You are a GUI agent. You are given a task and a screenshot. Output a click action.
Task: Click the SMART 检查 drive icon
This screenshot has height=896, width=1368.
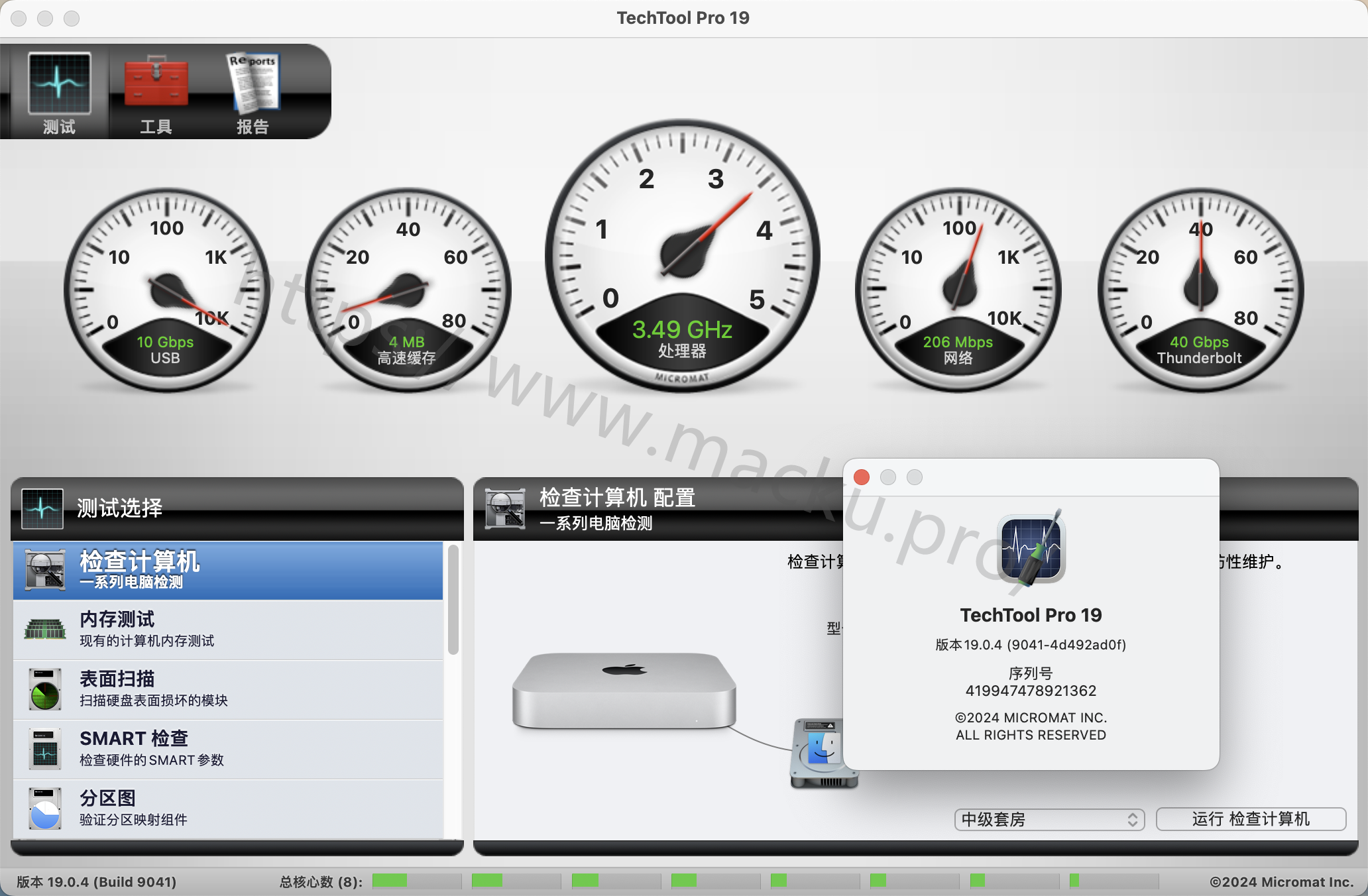click(45, 749)
